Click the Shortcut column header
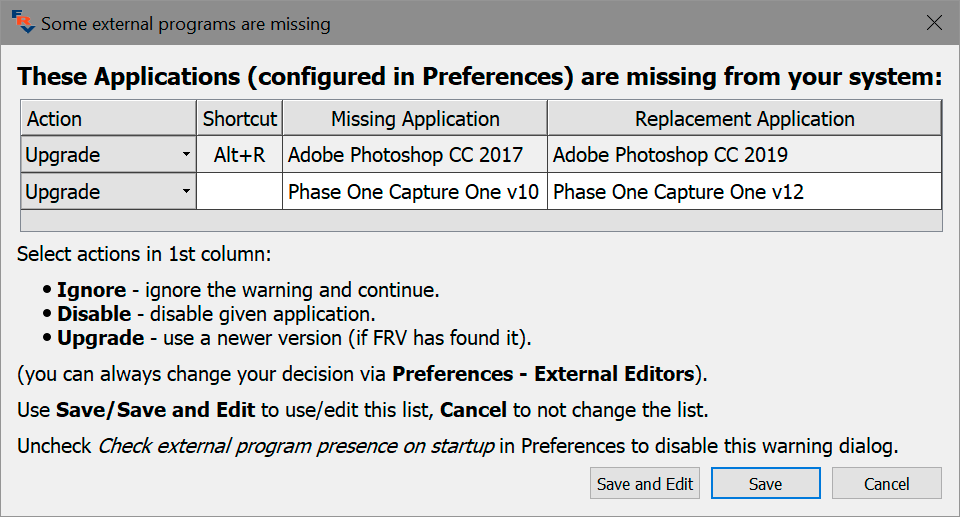The image size is (960, 517). (x=239, y=119)
